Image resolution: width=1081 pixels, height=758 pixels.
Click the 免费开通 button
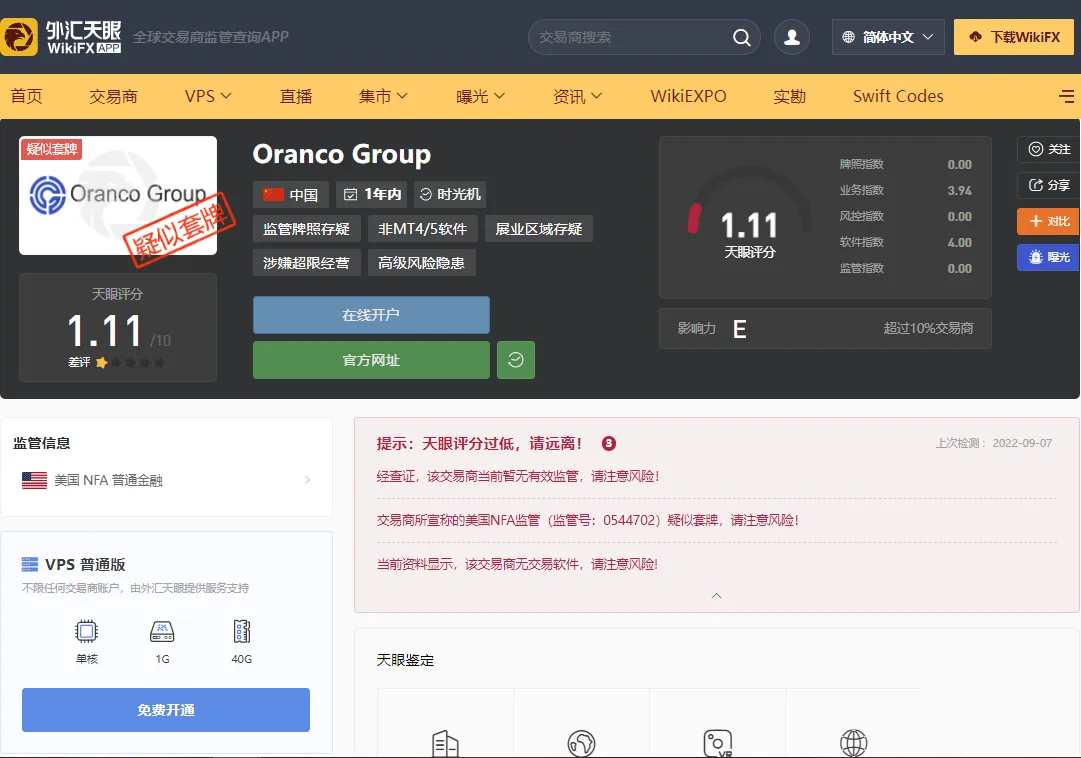tap(165, 710)
